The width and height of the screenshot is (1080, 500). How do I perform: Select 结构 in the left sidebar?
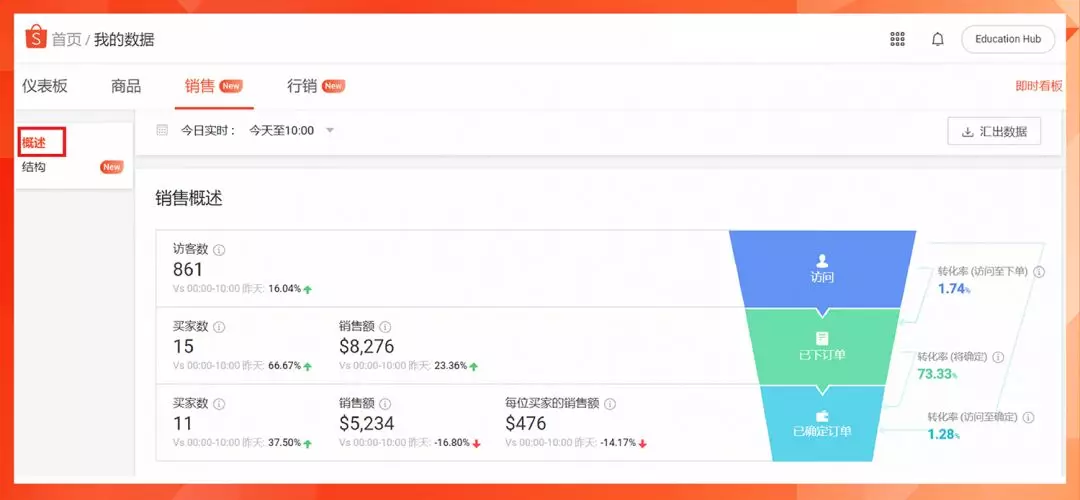pyautogui.click(x=34, y=167)
